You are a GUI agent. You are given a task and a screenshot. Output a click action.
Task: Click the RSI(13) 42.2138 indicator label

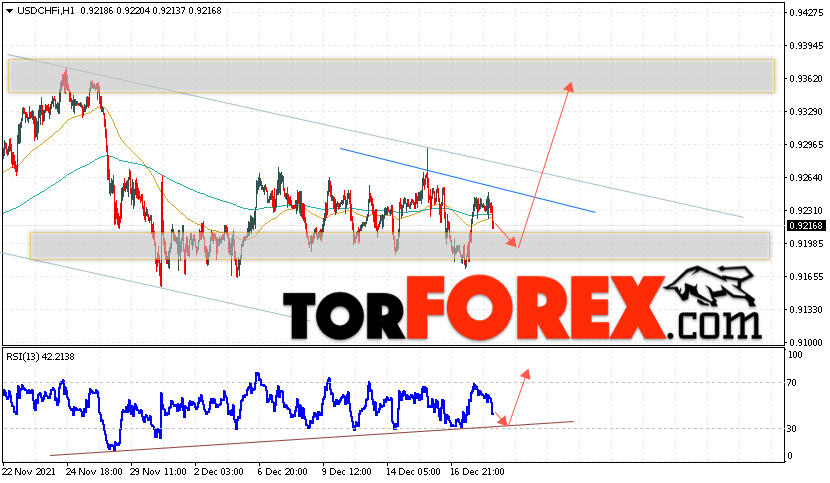(40, 356)
